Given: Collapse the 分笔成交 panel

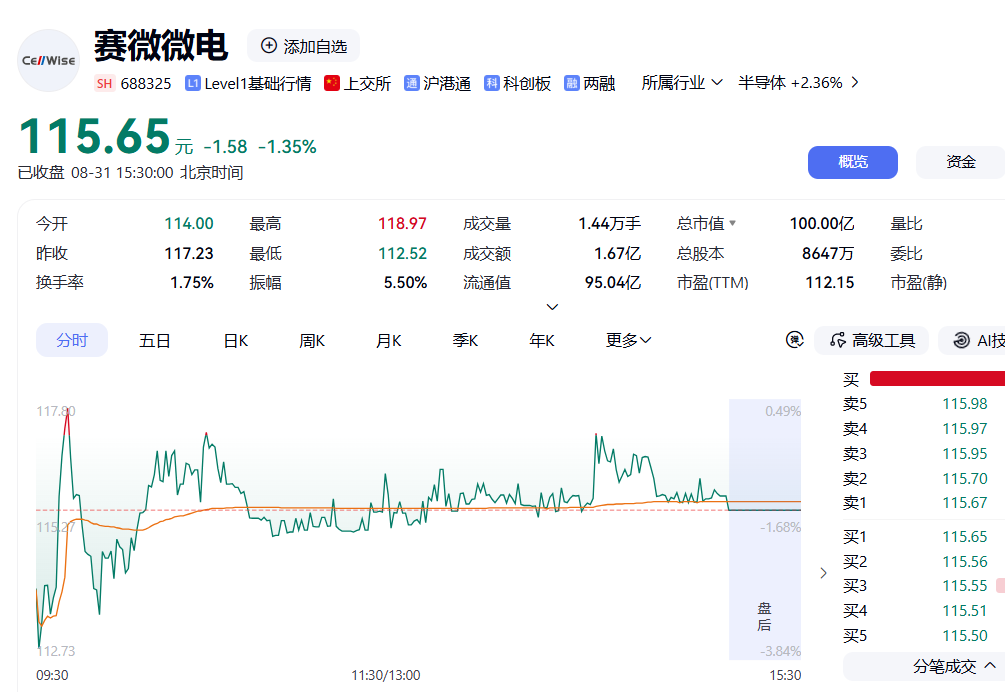Looking at the screenshot, I should [x=990, y=665].
